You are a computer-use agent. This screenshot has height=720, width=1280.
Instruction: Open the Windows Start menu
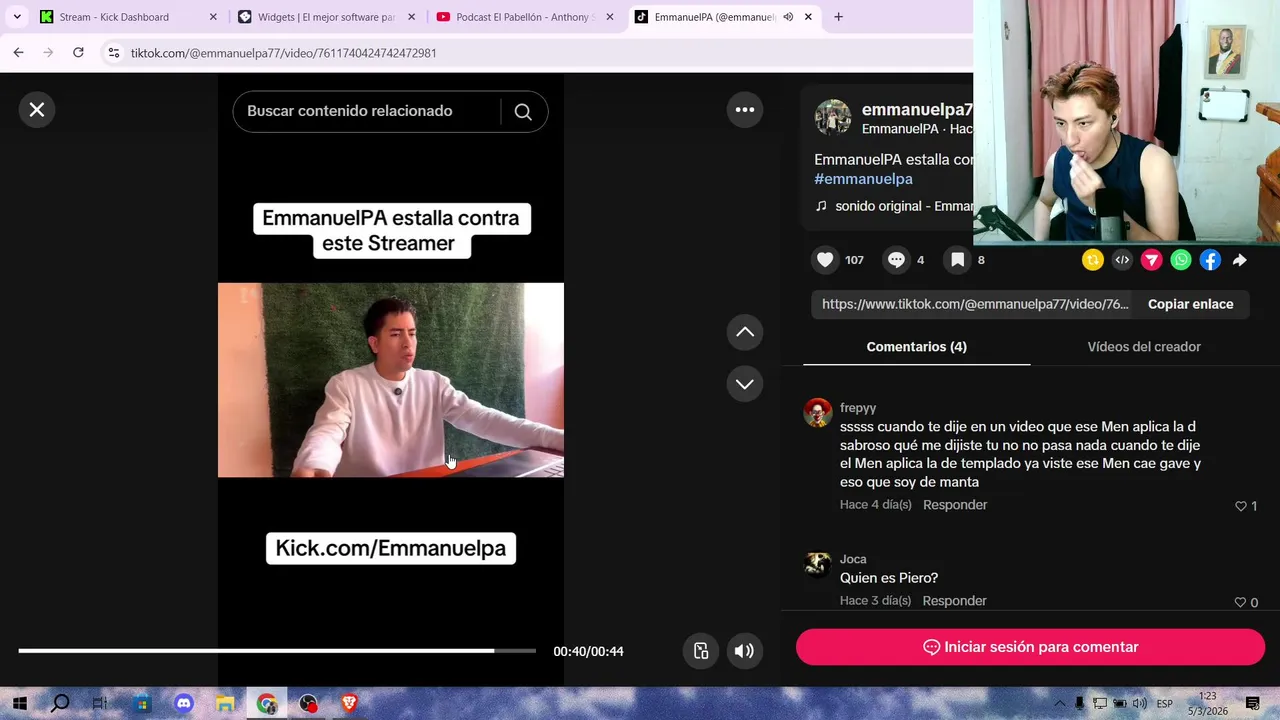coord(19,704)
